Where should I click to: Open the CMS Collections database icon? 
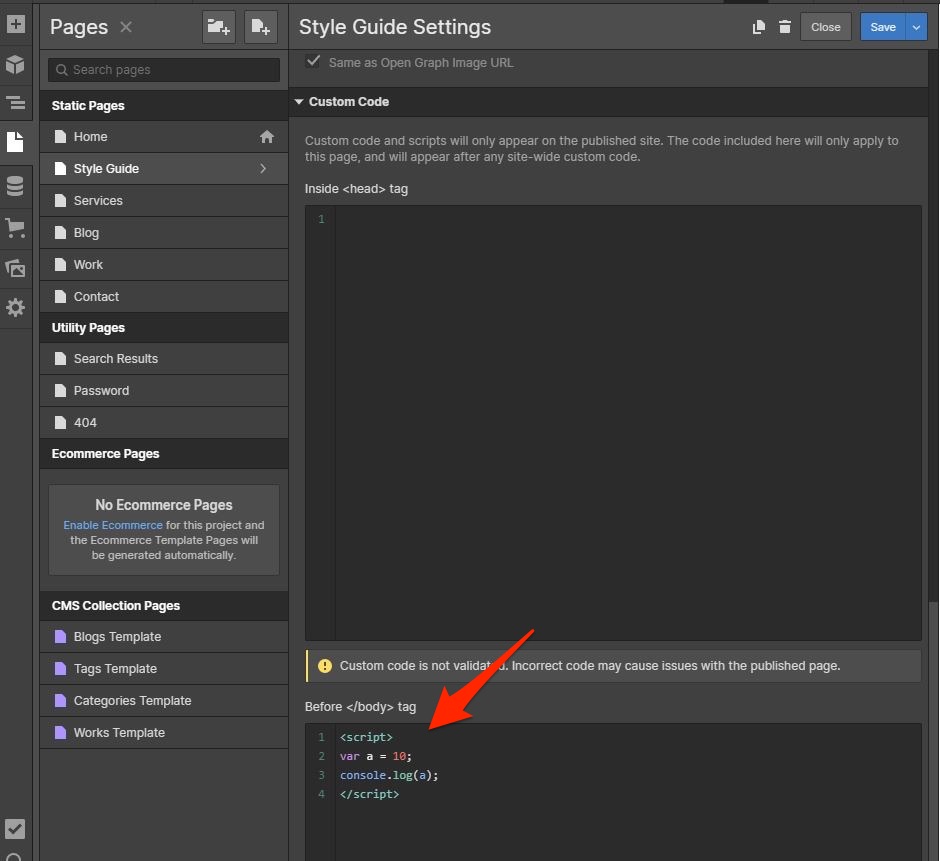pos(16,186)
